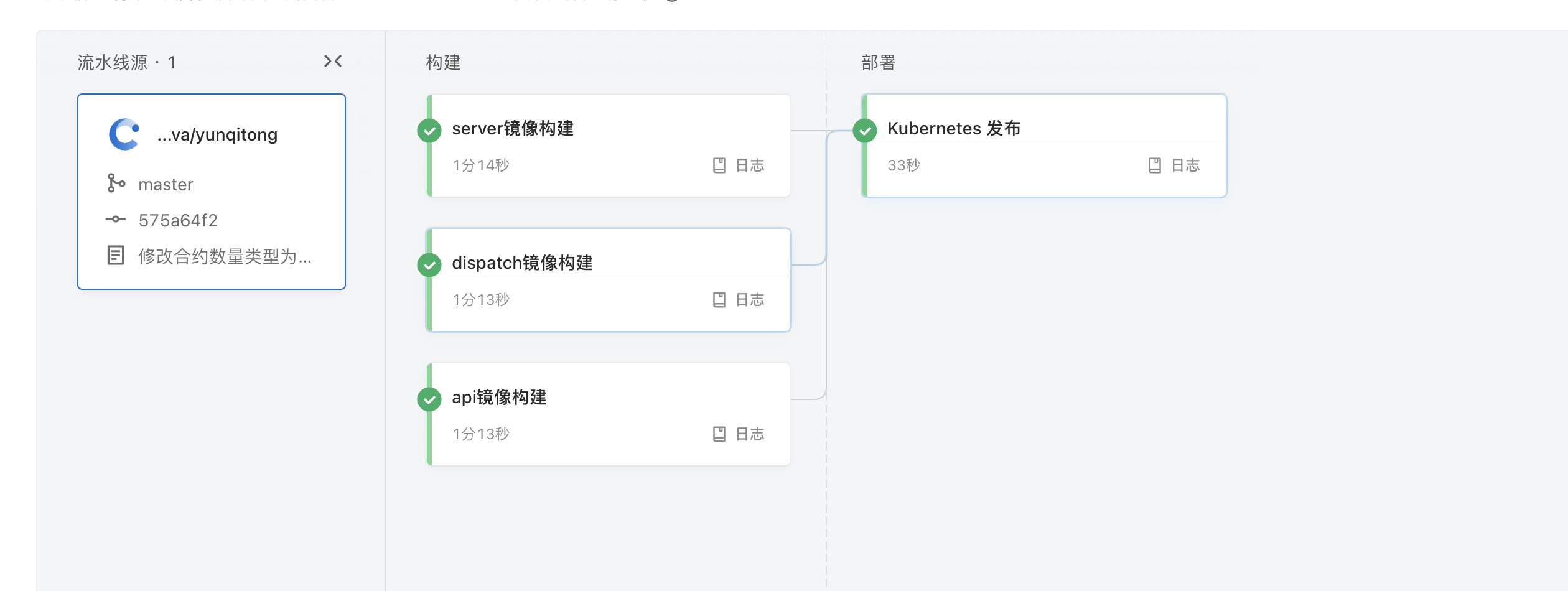Click the commit message document icon
The width and height of the screenshot is (1568, 591).
(x=116, y=255)
